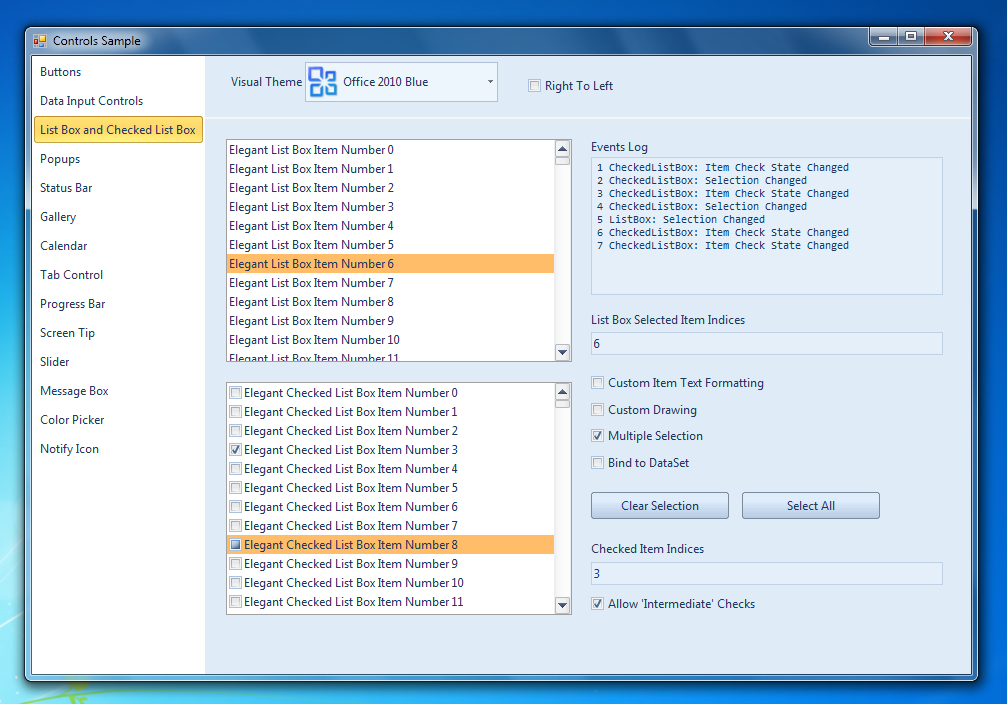
Task: Uncheck Elegant Checked List Box Item Number 3
Action: point(236,450)
